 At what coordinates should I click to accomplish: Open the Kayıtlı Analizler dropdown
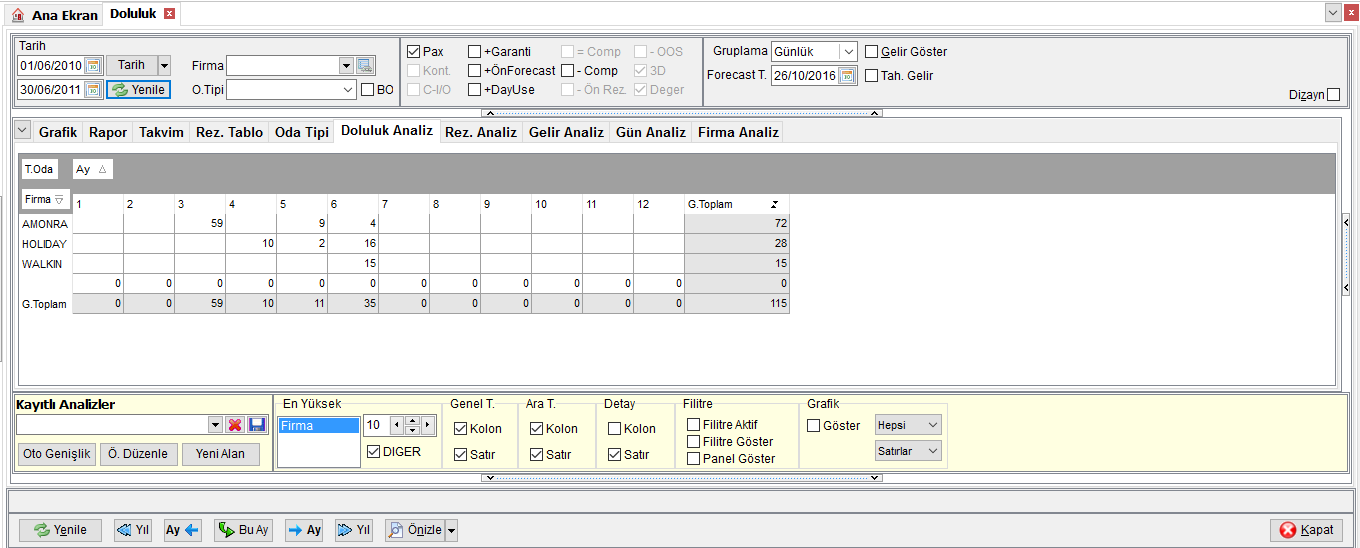click(215, 425)
